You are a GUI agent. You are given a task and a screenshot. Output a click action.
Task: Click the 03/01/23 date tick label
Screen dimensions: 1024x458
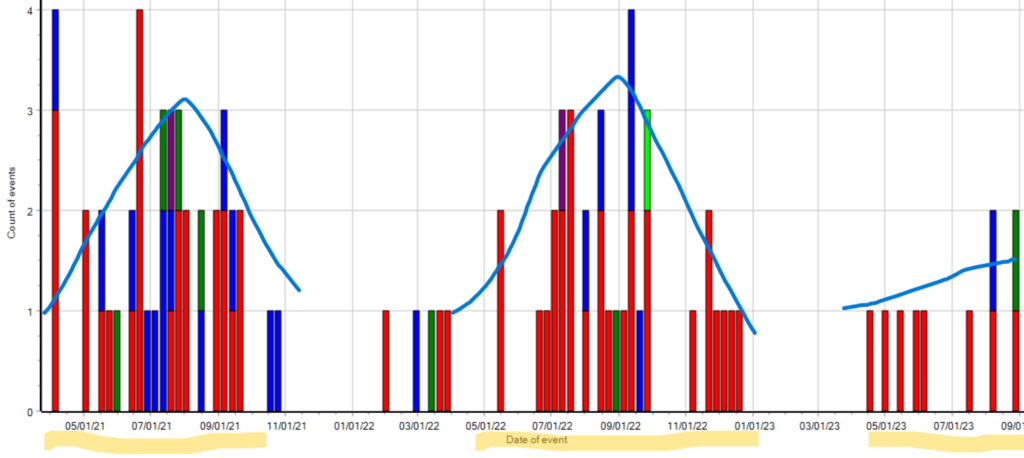coord(819,426)
